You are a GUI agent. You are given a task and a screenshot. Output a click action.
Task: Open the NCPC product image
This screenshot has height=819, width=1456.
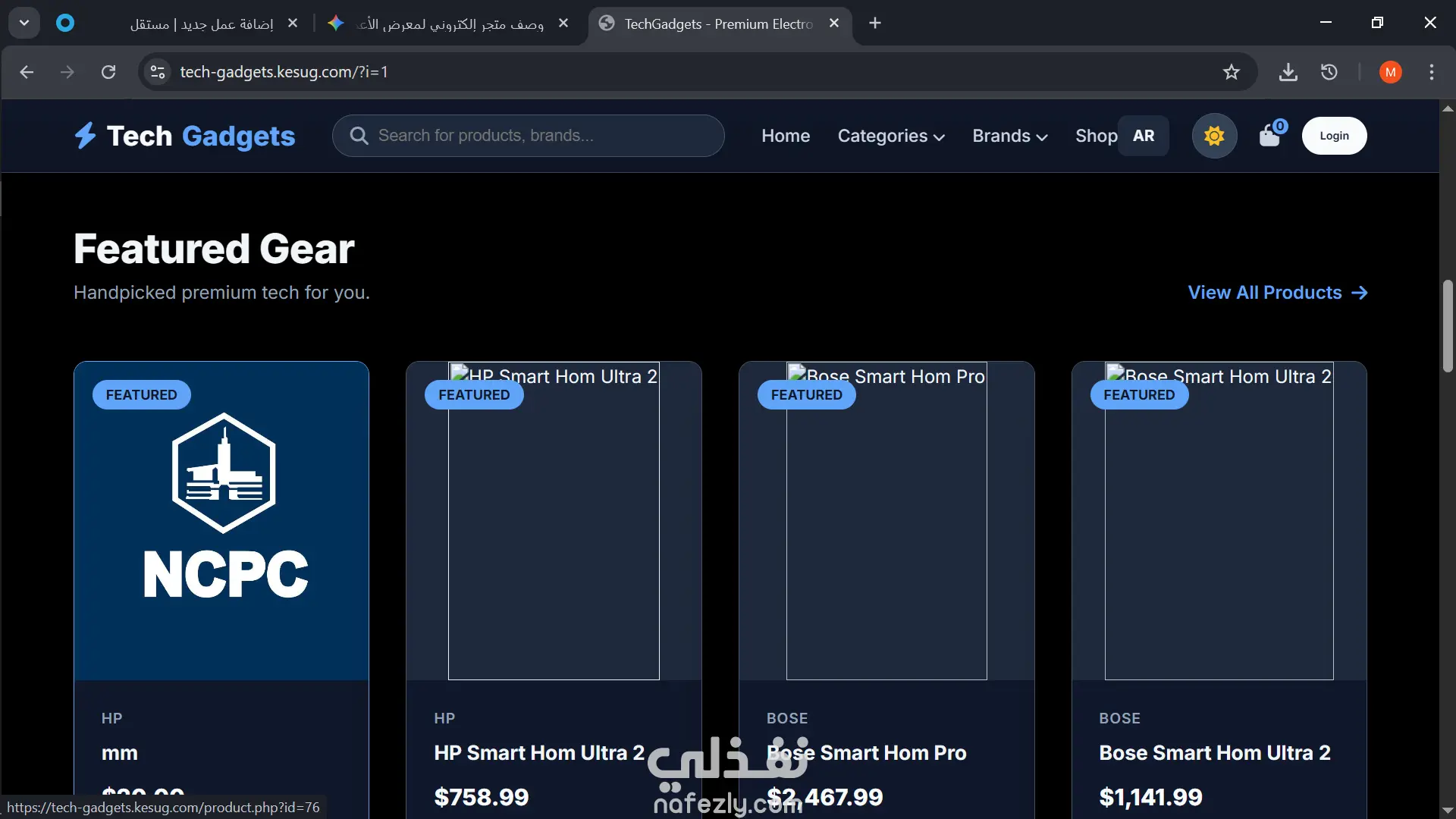[x=221, y=521]
